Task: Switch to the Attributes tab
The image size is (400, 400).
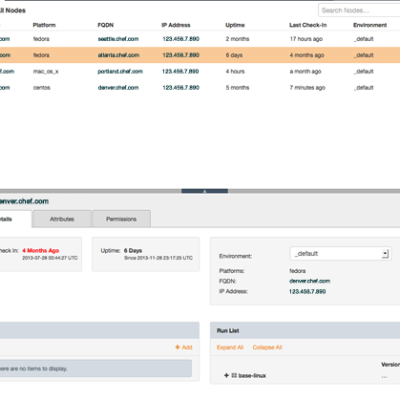Action: pos(62,219)
